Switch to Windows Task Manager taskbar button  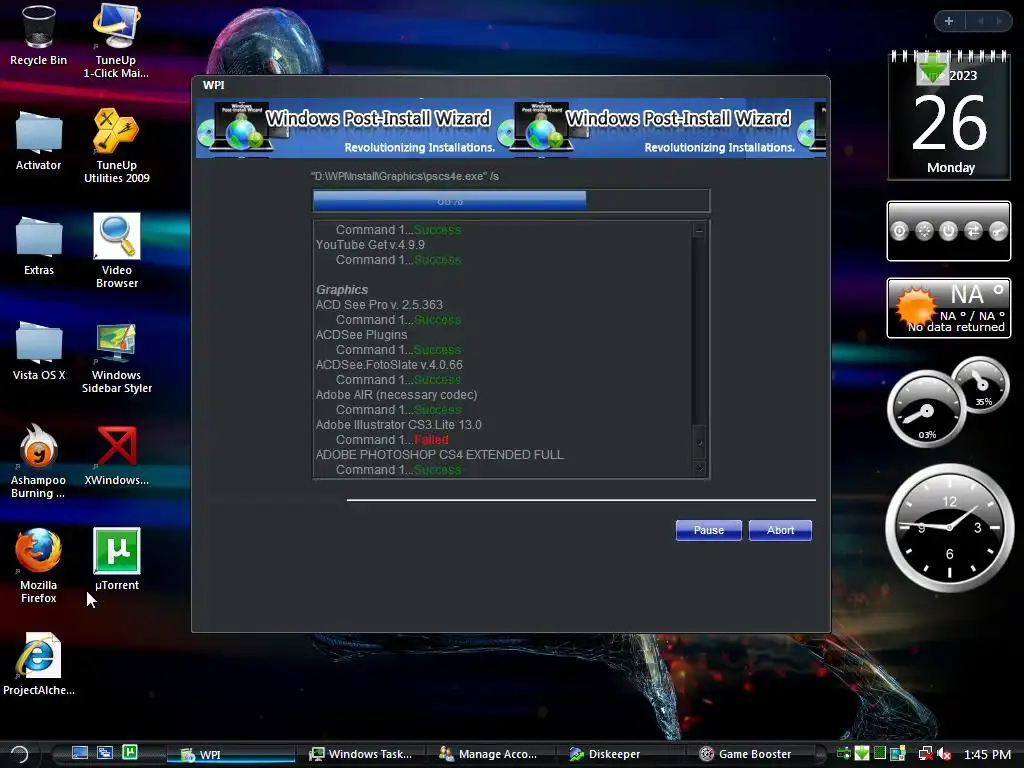360,754
